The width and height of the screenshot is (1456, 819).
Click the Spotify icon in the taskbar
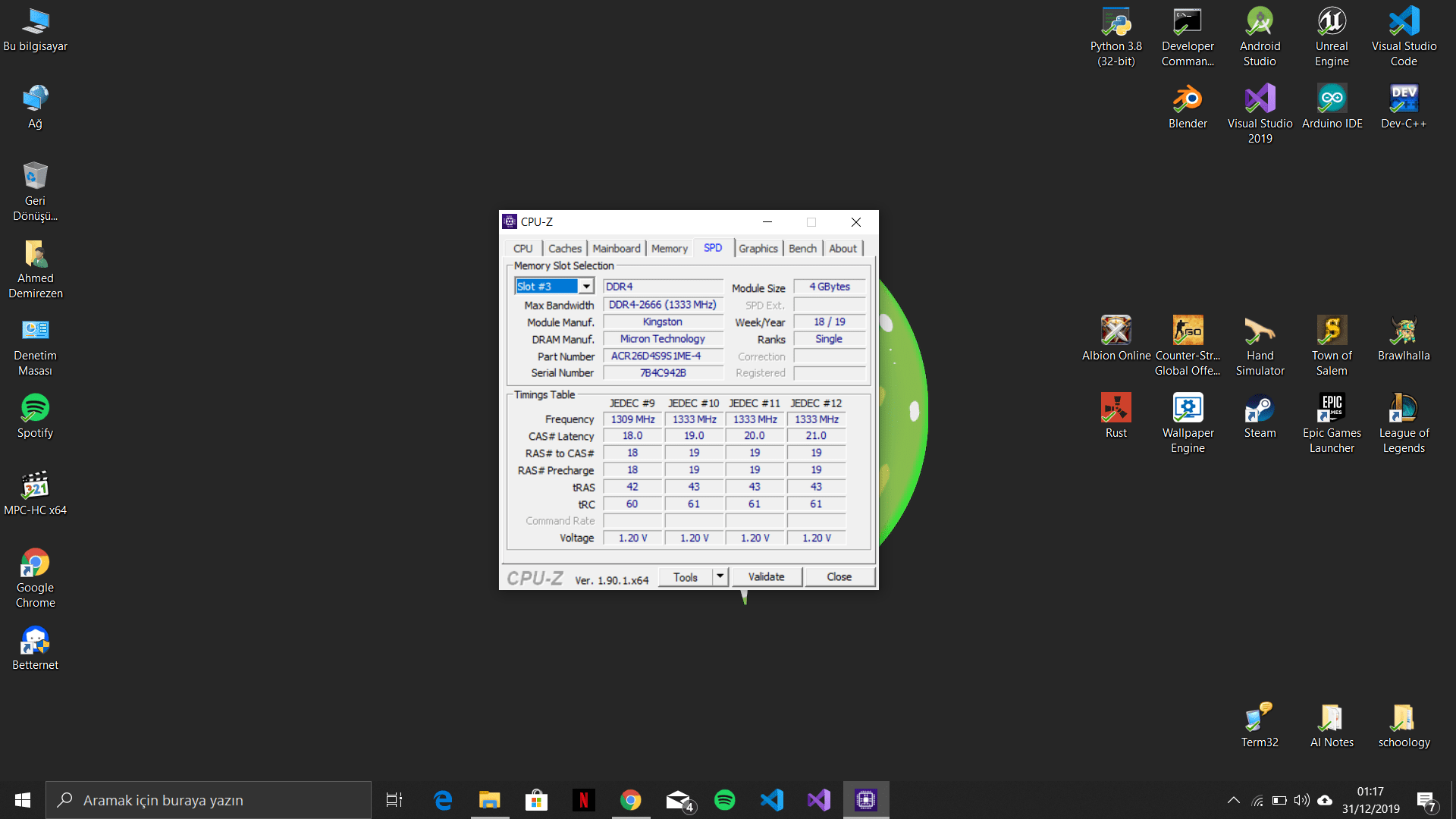point(725,800)
